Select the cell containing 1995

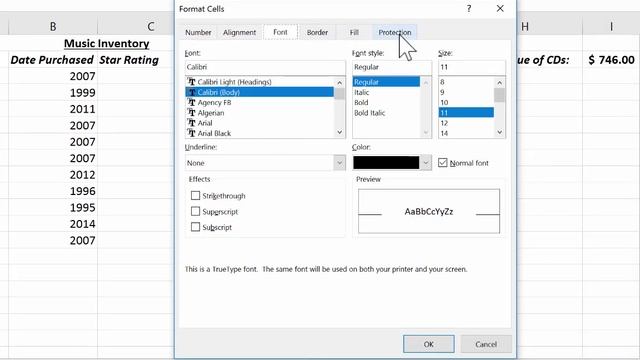[53, 207]
